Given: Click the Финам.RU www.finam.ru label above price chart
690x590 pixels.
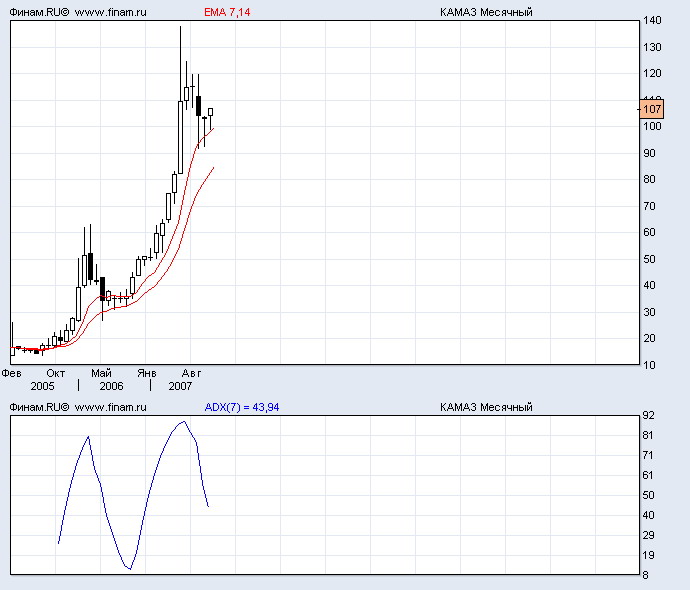Looking at the screenshot, I should (78, 12).
